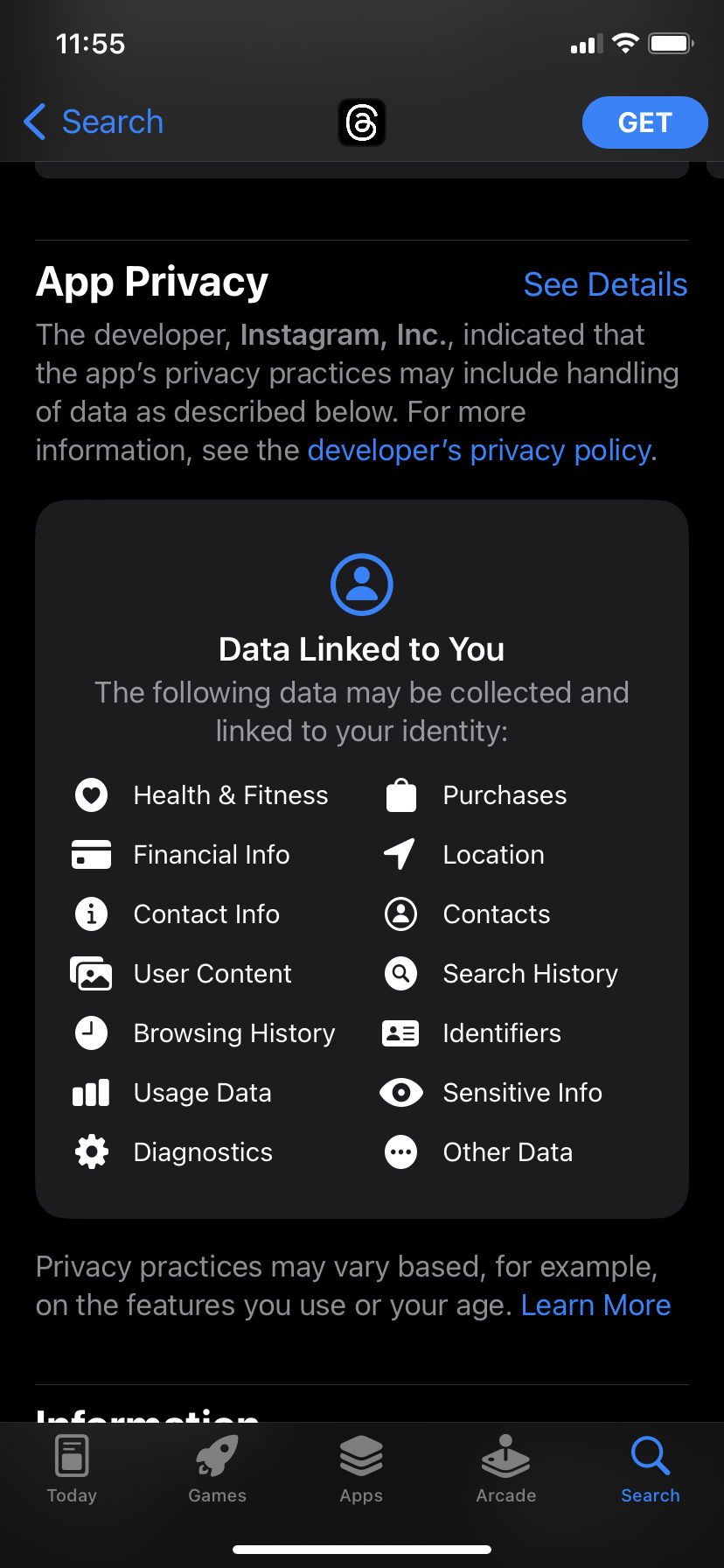Open the Games tab

217,1468
